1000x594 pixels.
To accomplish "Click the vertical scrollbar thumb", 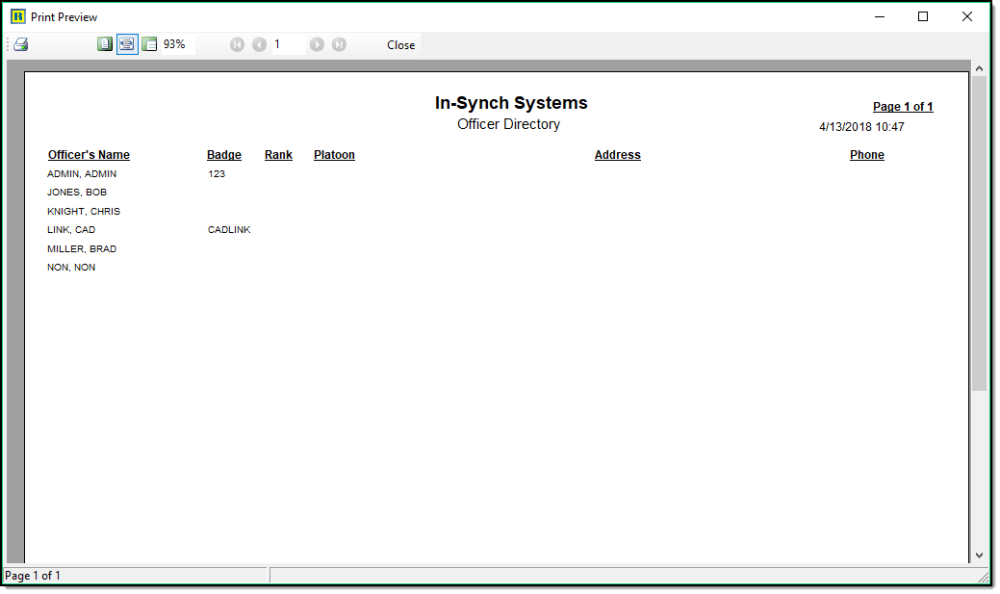I will [x=979, y=230].
